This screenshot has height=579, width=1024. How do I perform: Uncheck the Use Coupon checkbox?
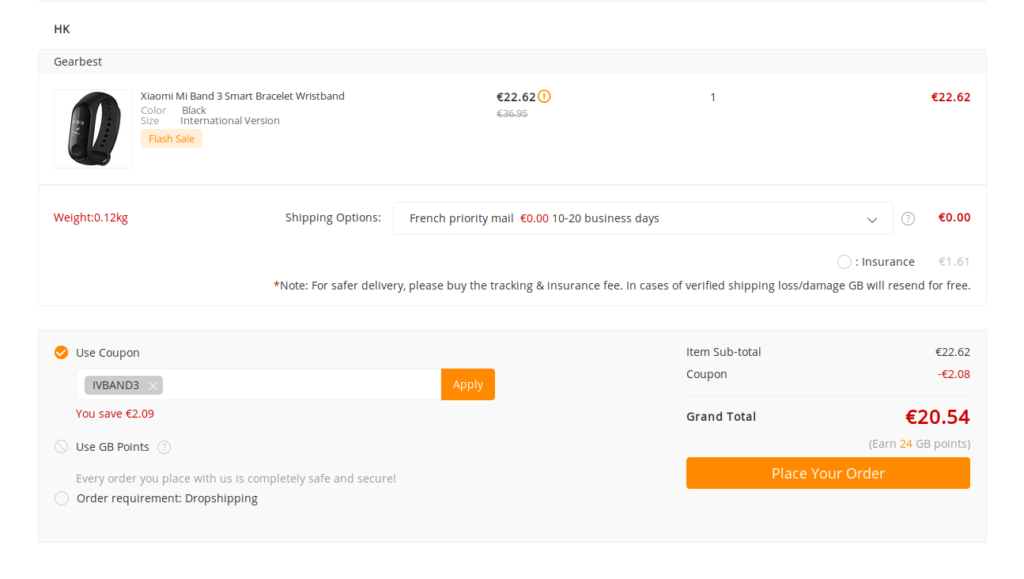[x=61, y=352]
